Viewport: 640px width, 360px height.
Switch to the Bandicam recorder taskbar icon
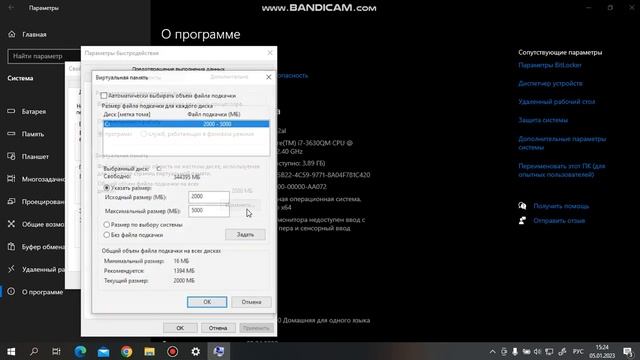(x=172, y=351)
